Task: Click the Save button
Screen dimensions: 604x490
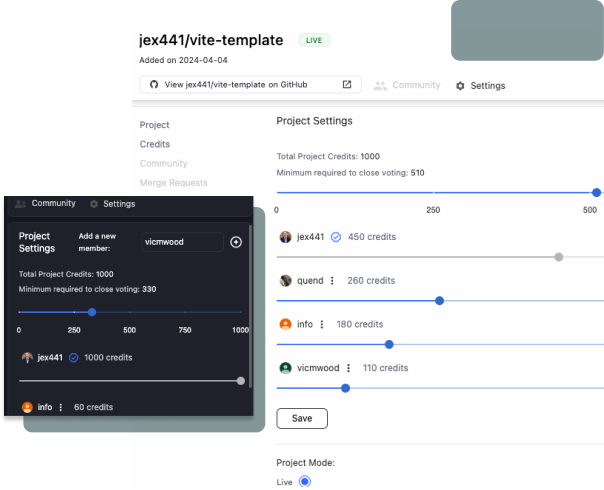Action: [302, 418]
